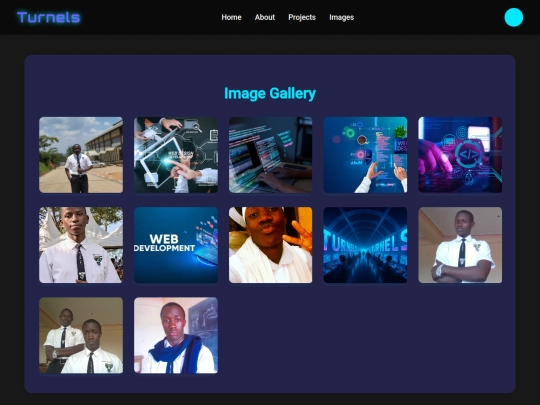
Task: Open the Projects nav link
Action: (302, 17)
